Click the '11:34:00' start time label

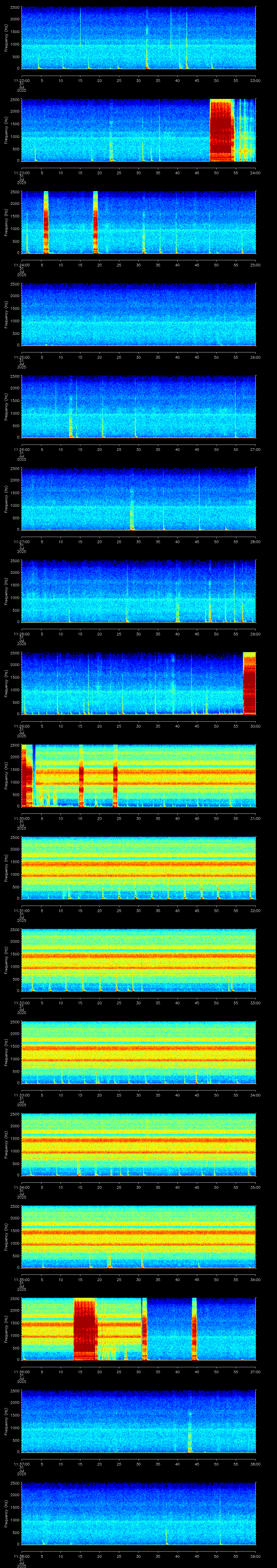(21, 1187)
